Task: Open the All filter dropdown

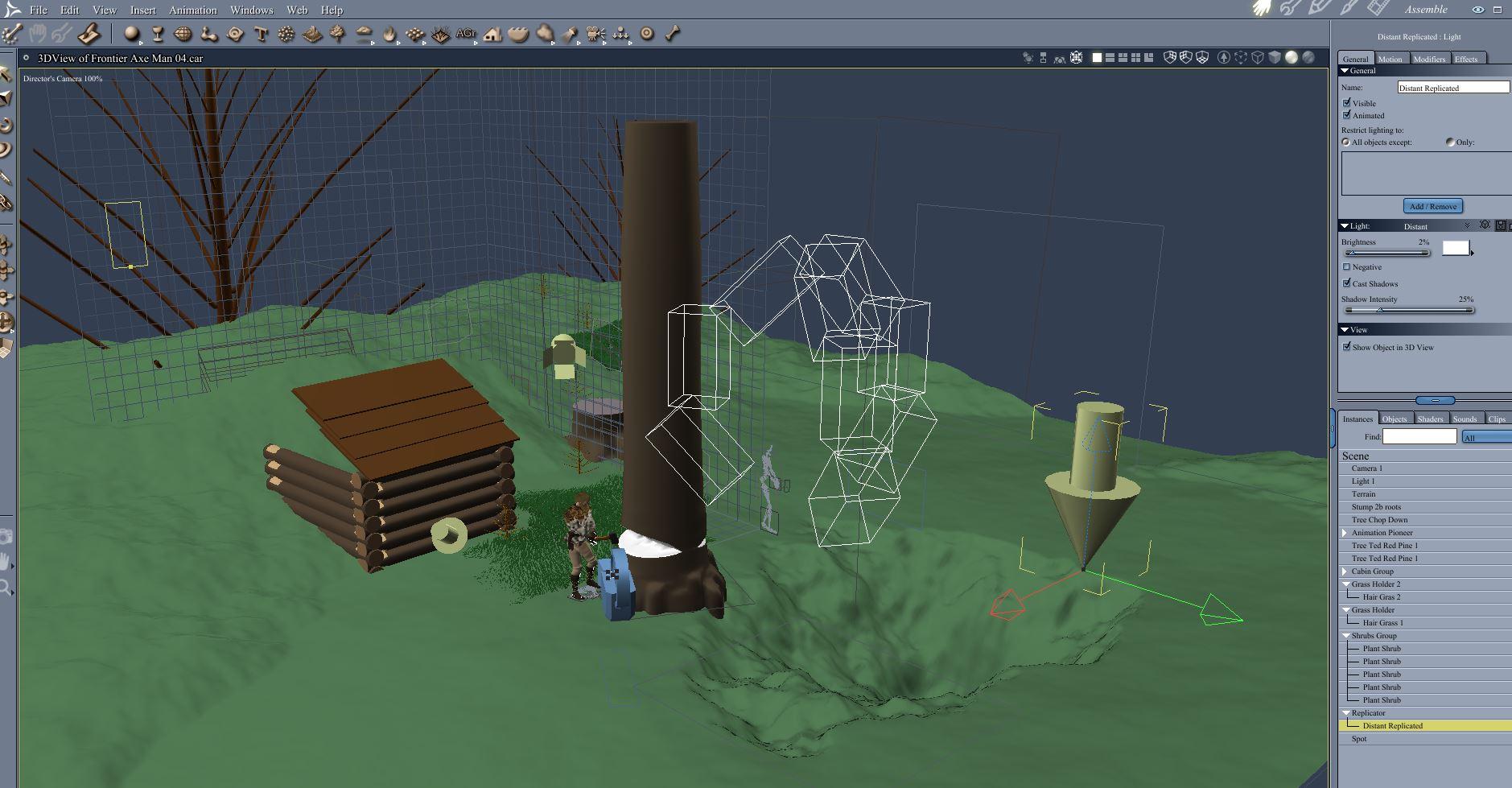Action: 1486,437
